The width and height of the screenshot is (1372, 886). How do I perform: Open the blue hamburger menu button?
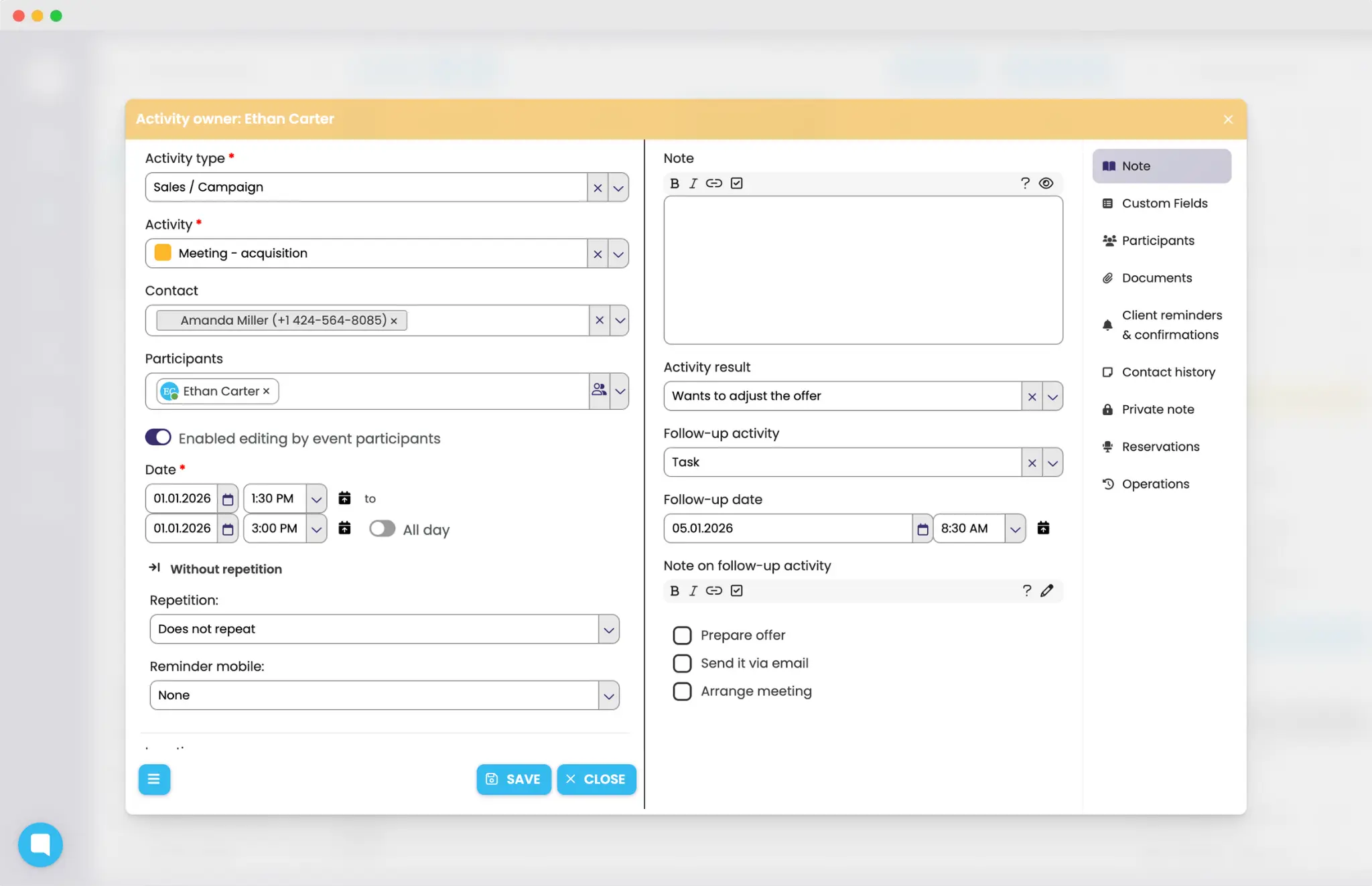click(154, 779)
